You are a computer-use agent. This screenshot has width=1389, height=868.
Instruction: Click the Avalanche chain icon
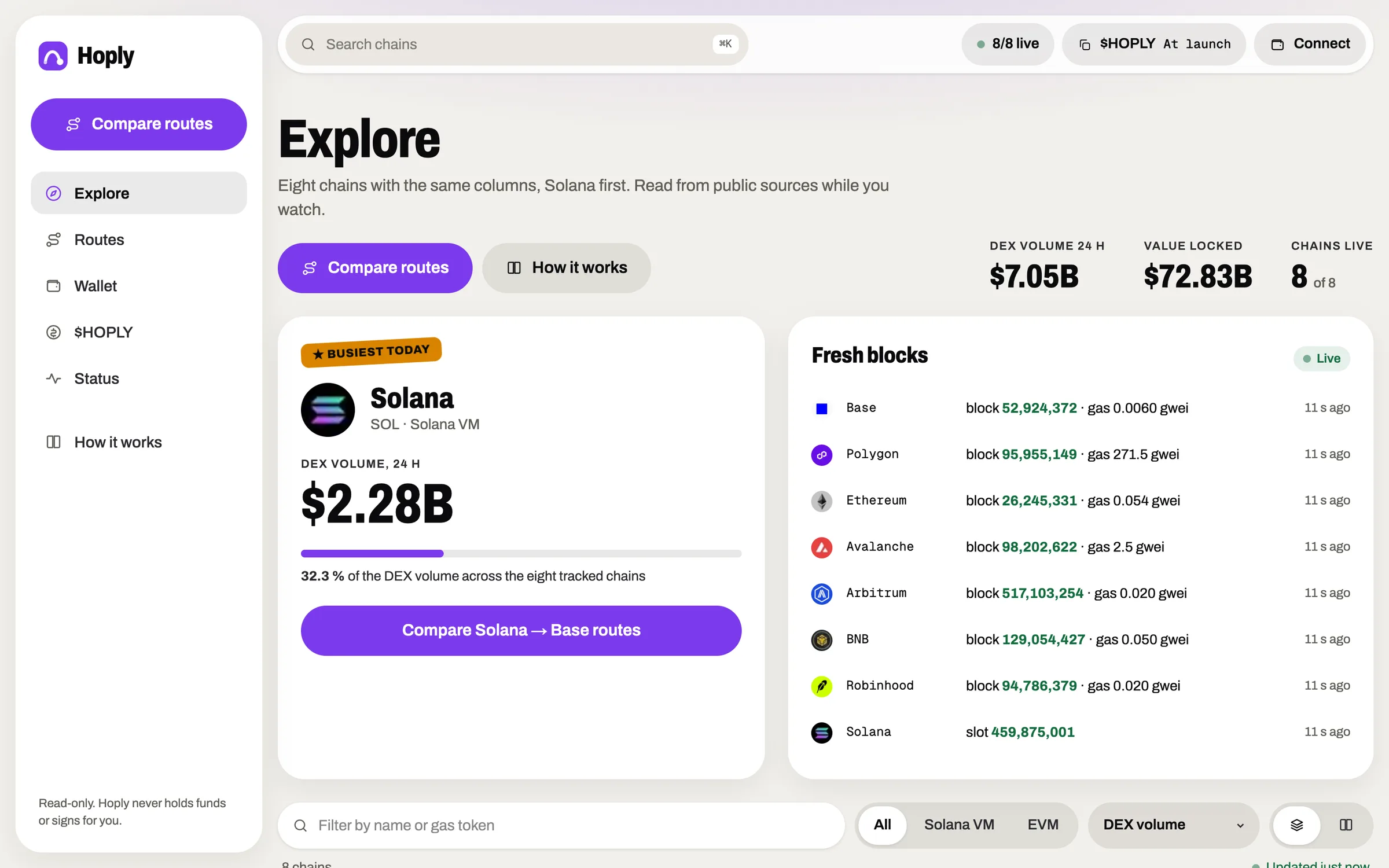pos(821,547)
